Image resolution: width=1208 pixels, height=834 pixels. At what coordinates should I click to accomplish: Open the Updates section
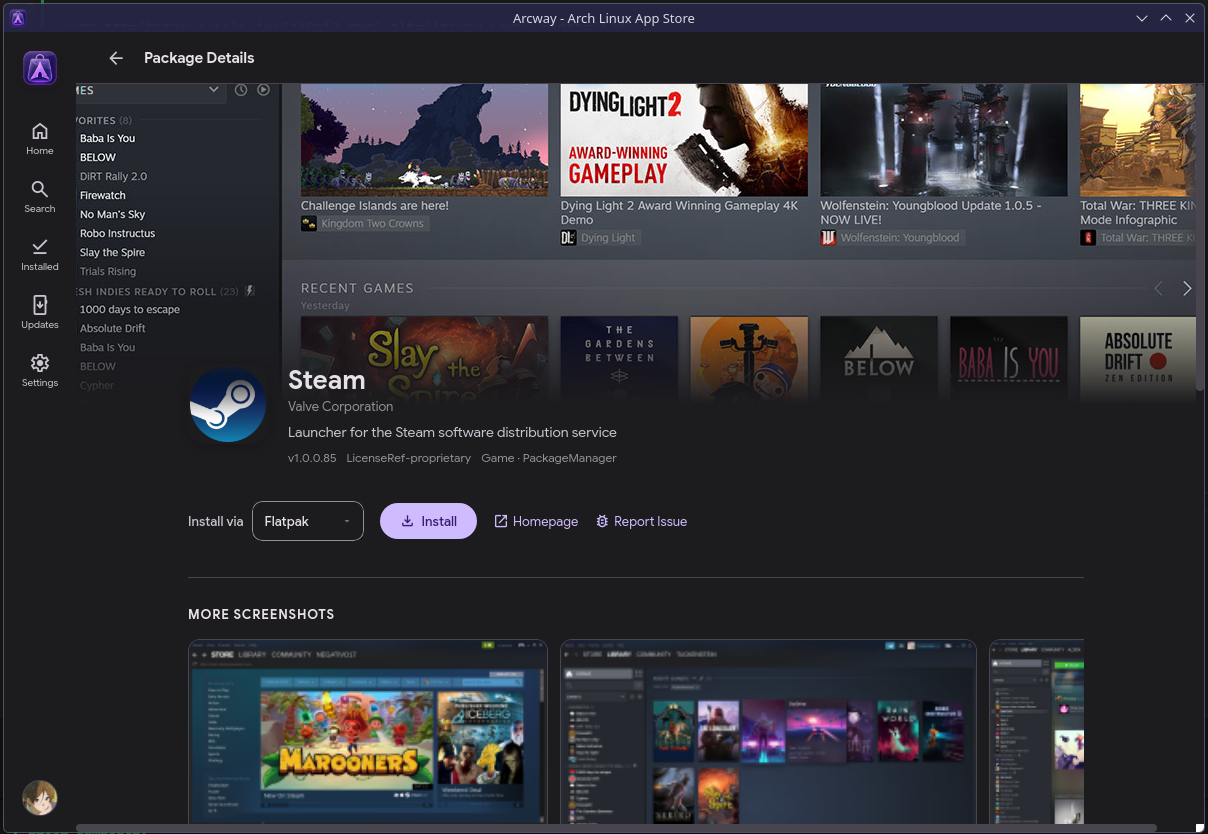pyautogui.click(x=40, y=312)
